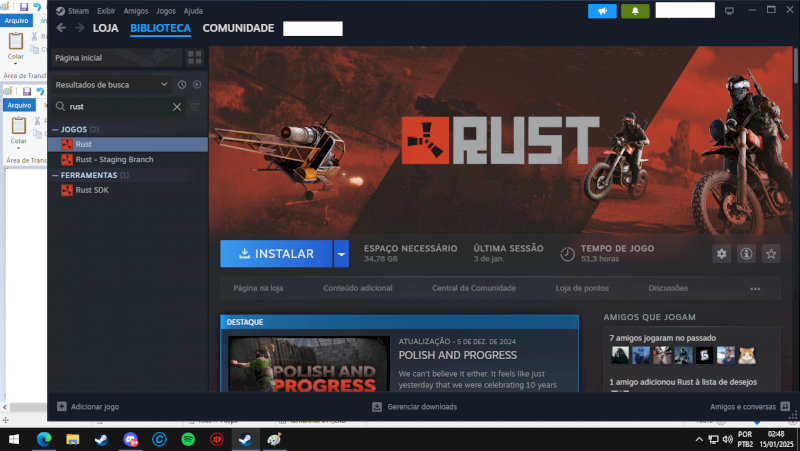Open Spotify from taskbar

coord(188,439)
